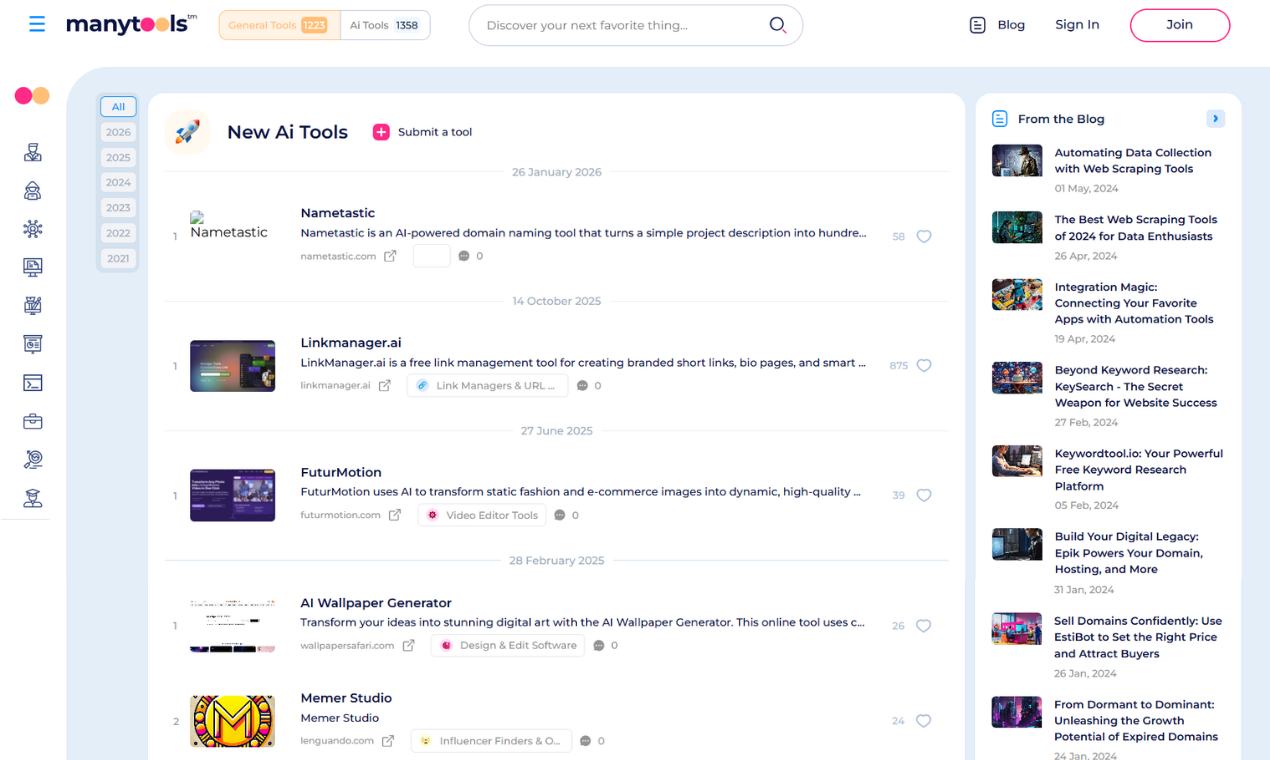
Task: Open the terminal/developer tools category icon
Action: 32,382
